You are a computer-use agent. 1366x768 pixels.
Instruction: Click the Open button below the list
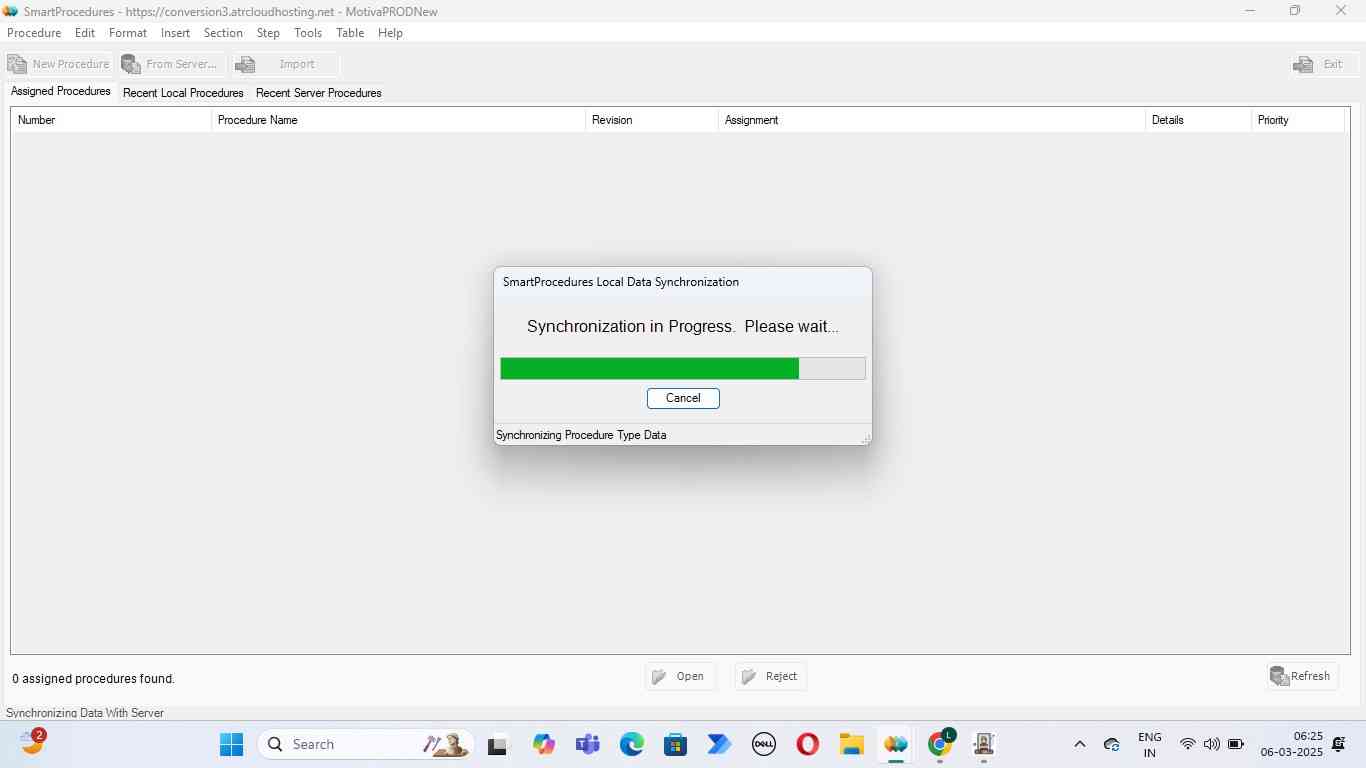[680, 677]
